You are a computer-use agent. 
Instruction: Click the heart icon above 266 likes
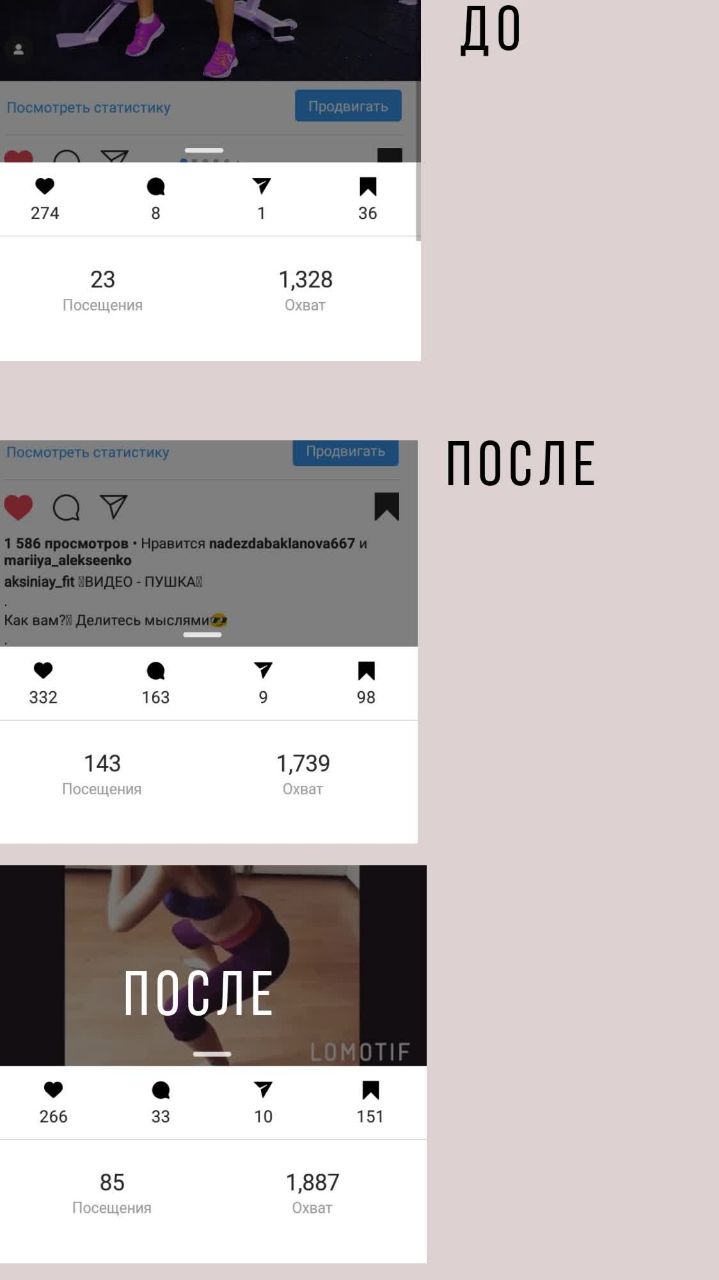[x=53, y=1090]
